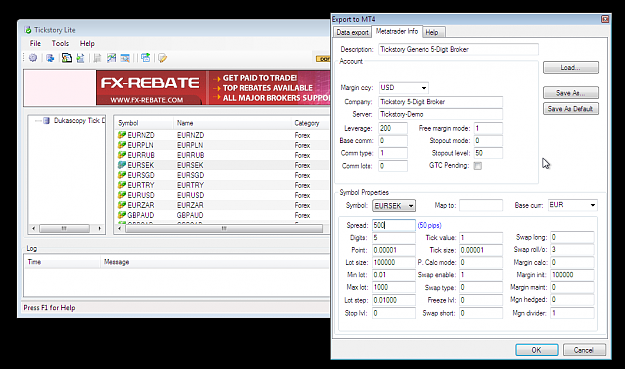The height and width of the screenshot is (369, 625).
Task: Open the Margin ccy USD dropdown
Action: pyautogui.click(x=424, y=88)
